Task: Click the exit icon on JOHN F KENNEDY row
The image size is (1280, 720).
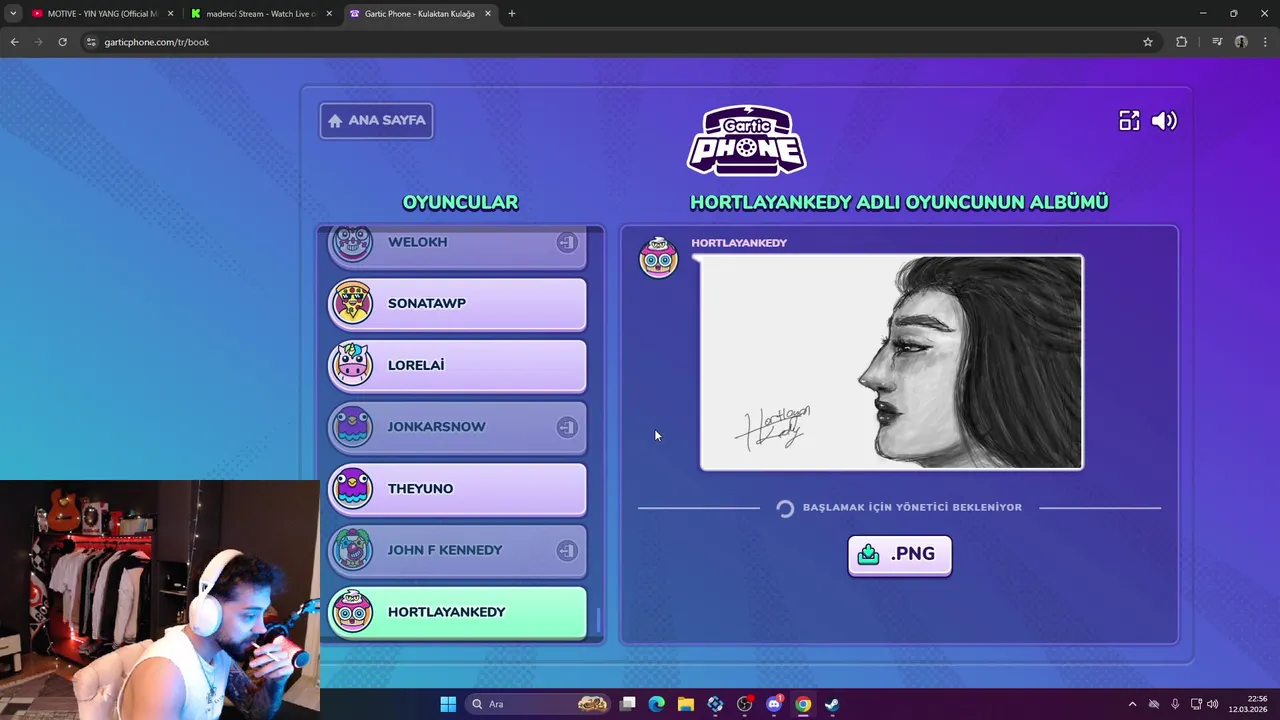Action: coord(567,550)
